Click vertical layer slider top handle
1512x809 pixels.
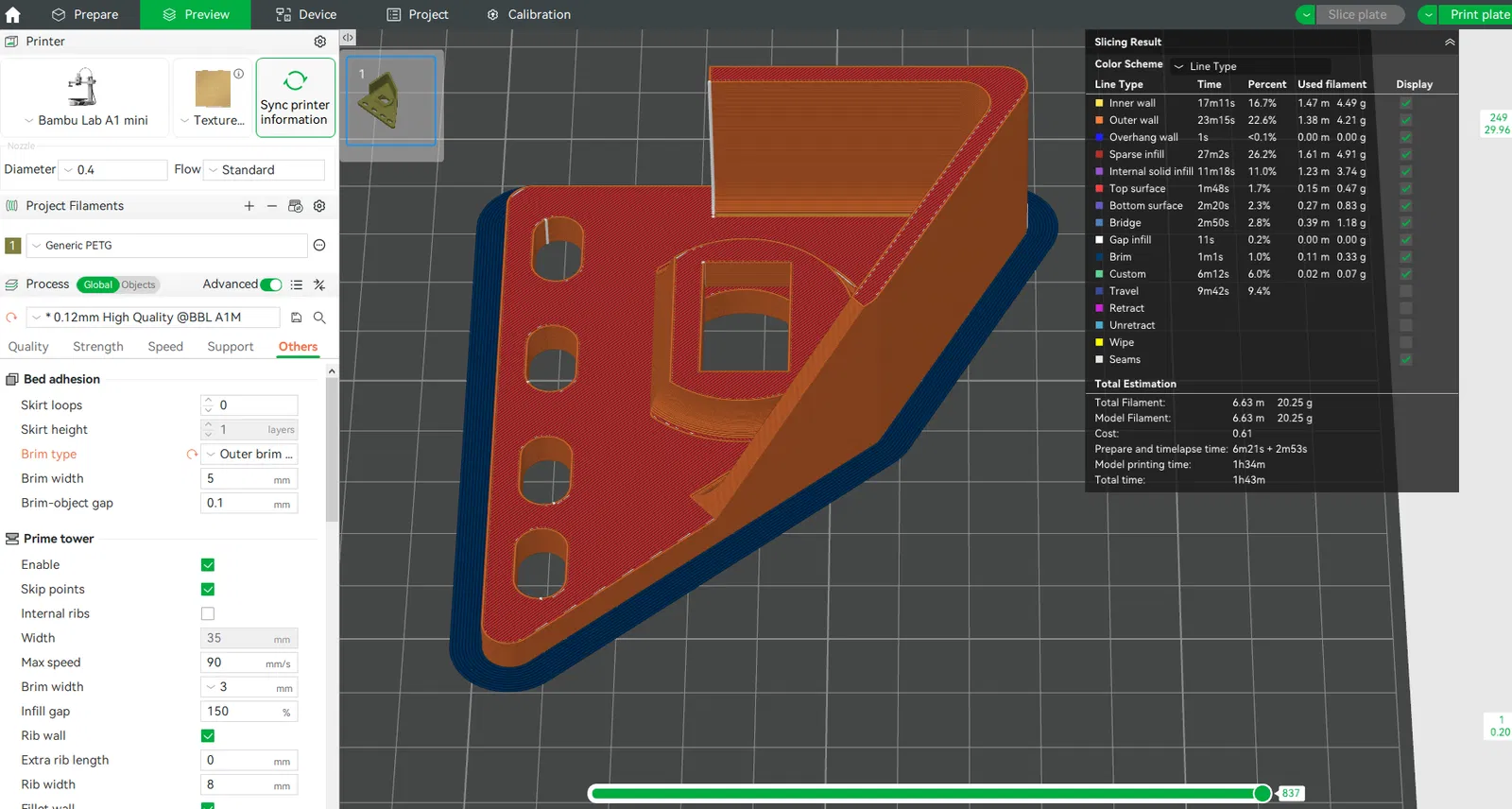click(x=1498, y=124)
